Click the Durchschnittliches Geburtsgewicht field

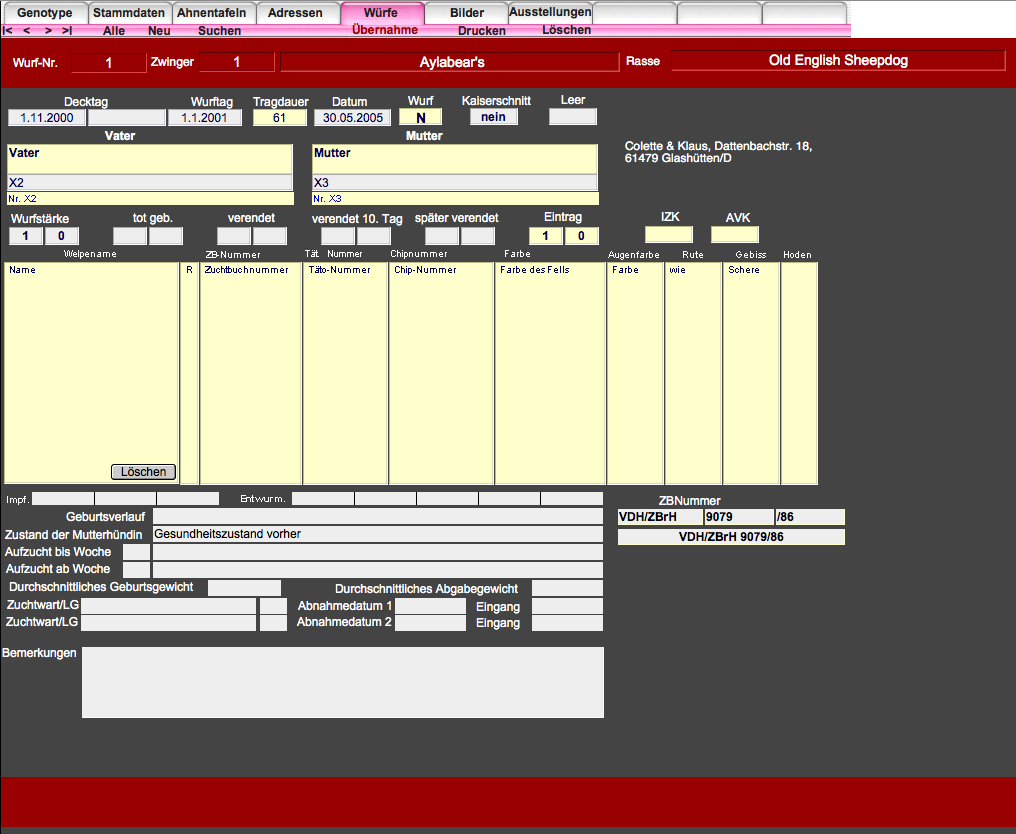(244, 588)
